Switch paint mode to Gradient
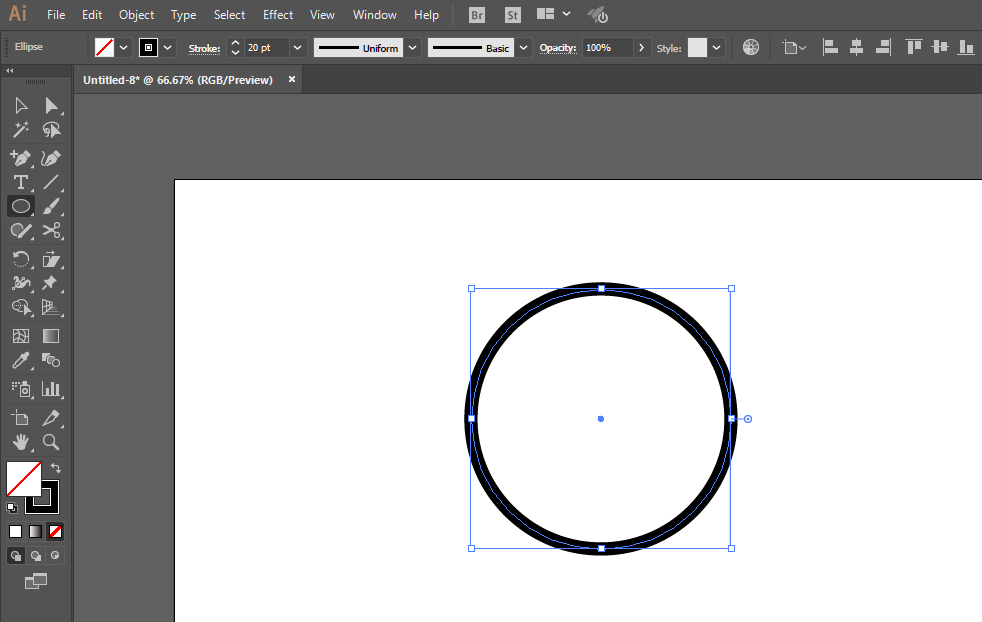The width and height of the screenshot is (982, 622). [36, 531]
